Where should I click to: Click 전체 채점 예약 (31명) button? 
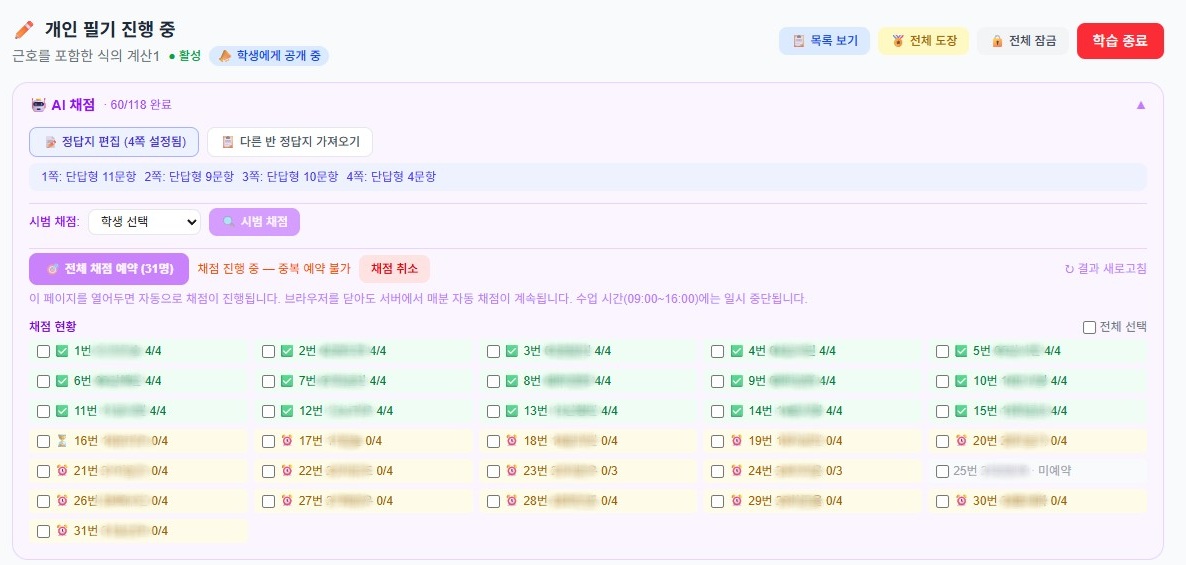click(x=109, y=269)
